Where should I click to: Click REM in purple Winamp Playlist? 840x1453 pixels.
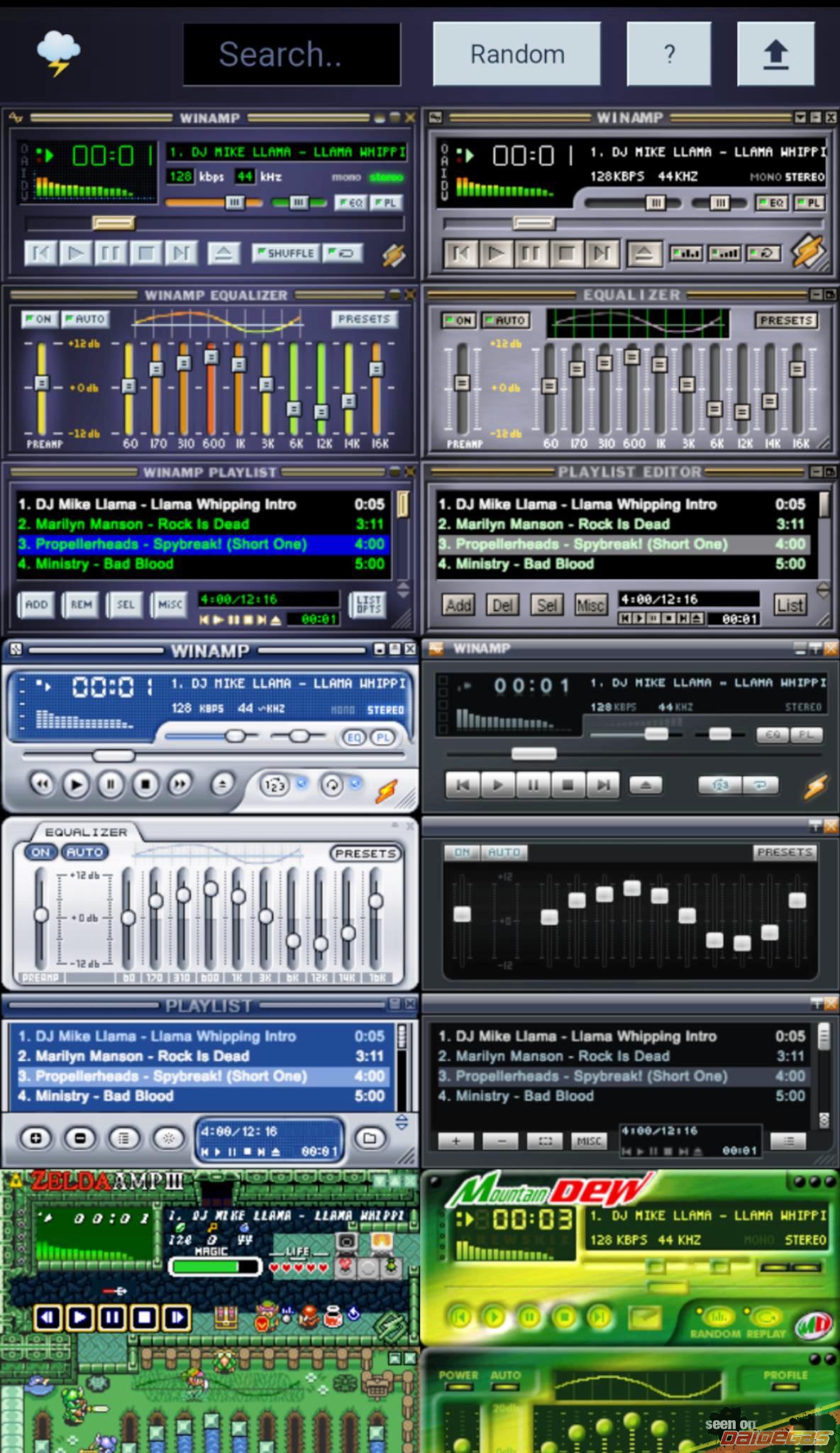81,605
